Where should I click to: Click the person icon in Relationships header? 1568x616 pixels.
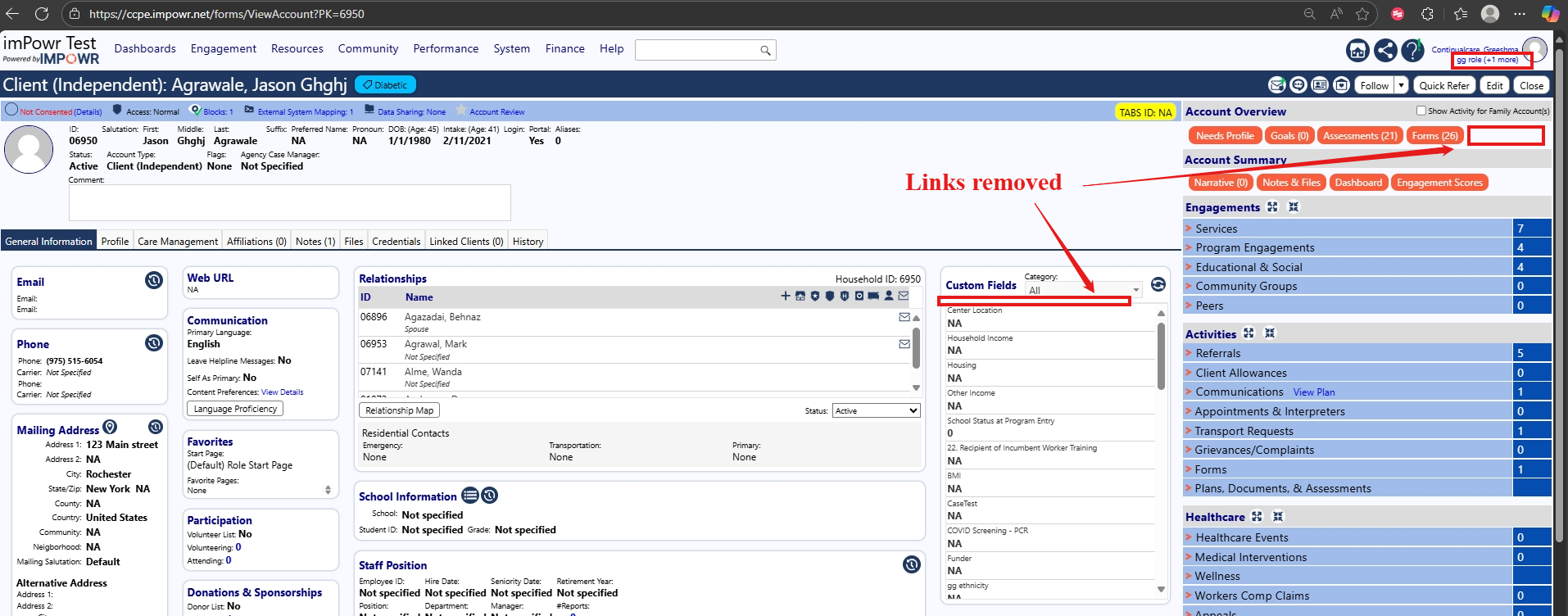point(889,296)
